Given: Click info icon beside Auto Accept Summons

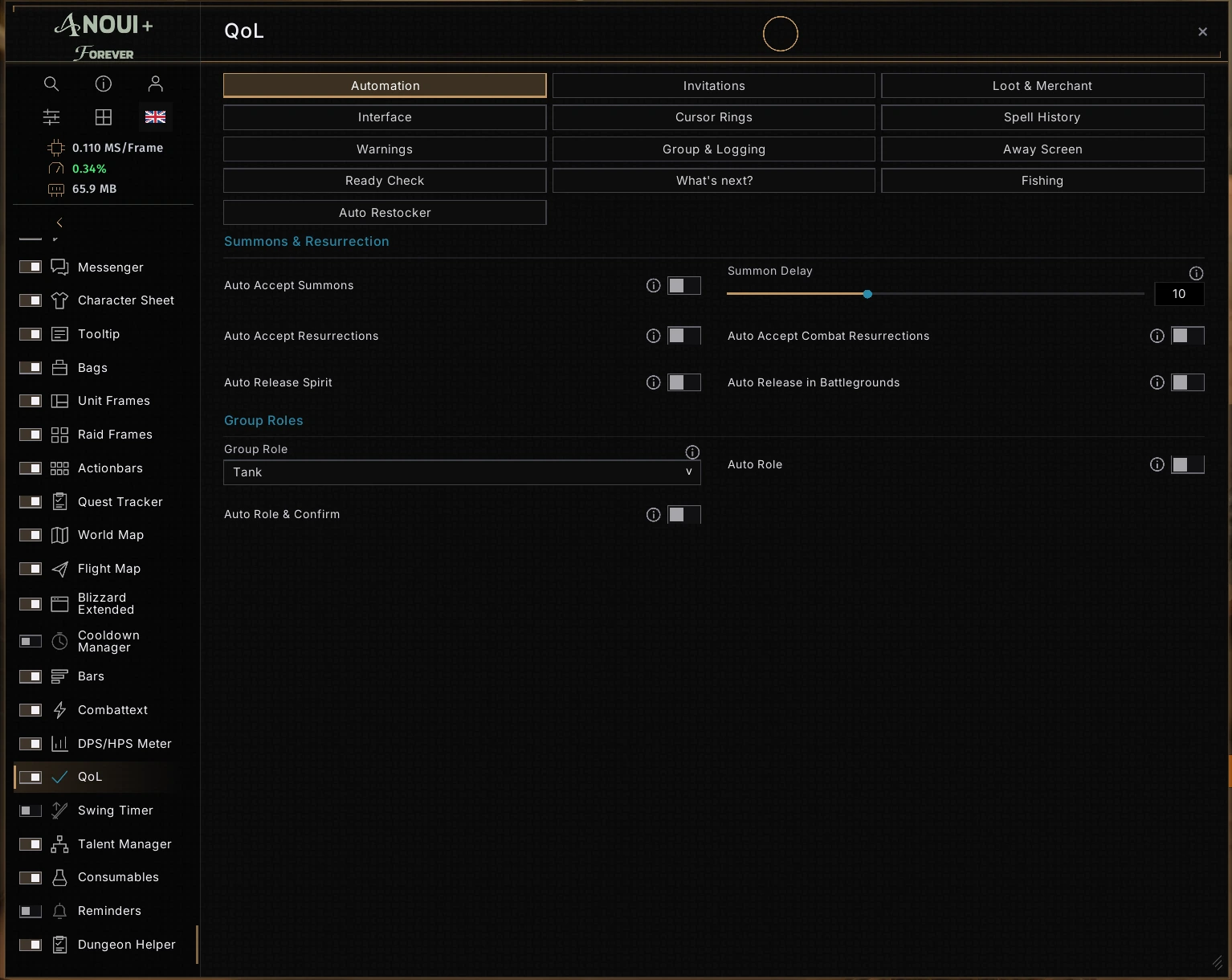Looking at the screenshot, I should coord(654,285).
